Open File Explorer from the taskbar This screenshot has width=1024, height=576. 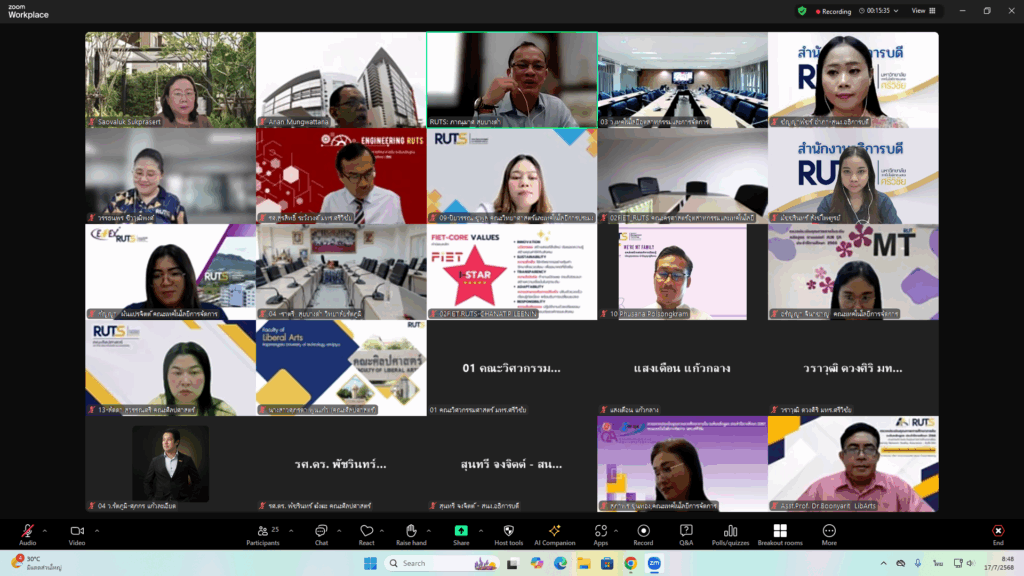click(x=584, y=564)
